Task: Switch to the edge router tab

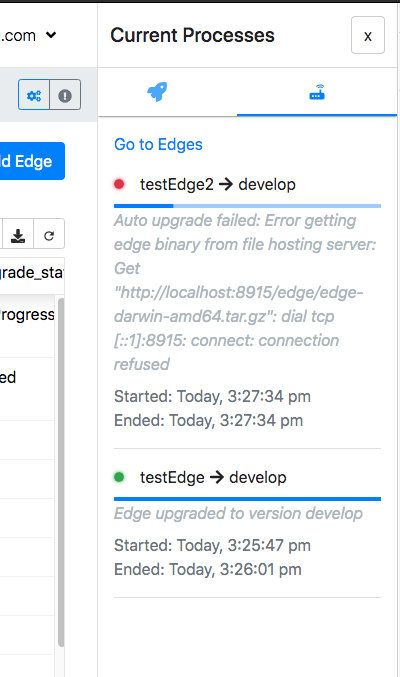Action: [x=317, y=92]
